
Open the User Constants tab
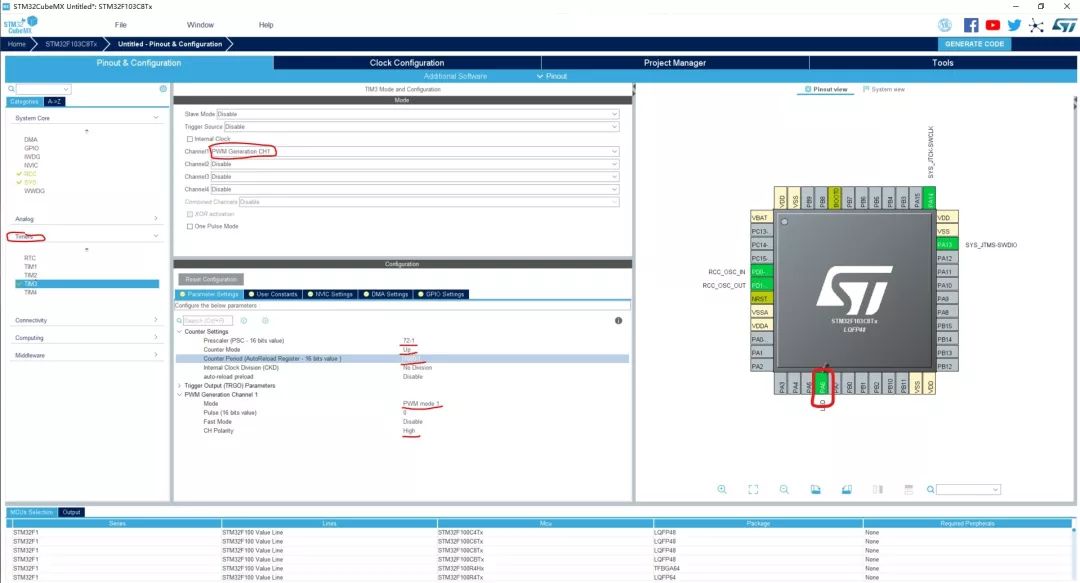[273, 294]
